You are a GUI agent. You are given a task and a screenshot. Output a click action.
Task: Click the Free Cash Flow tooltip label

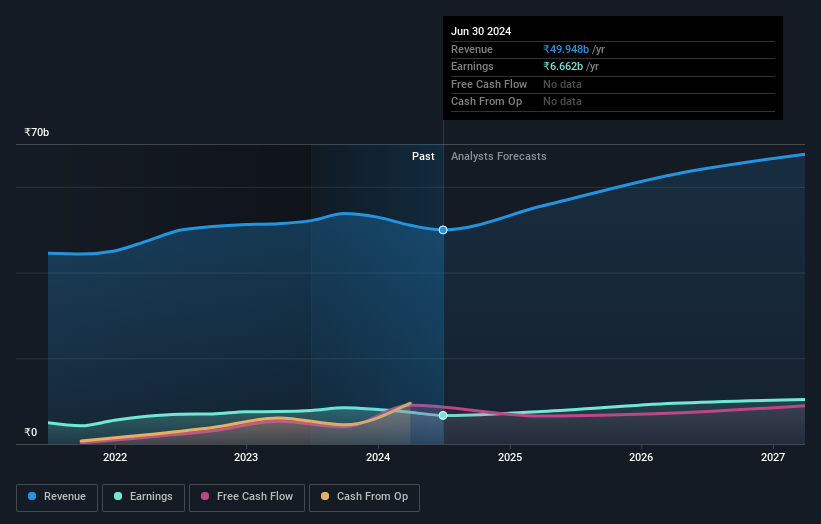point(489,84)
